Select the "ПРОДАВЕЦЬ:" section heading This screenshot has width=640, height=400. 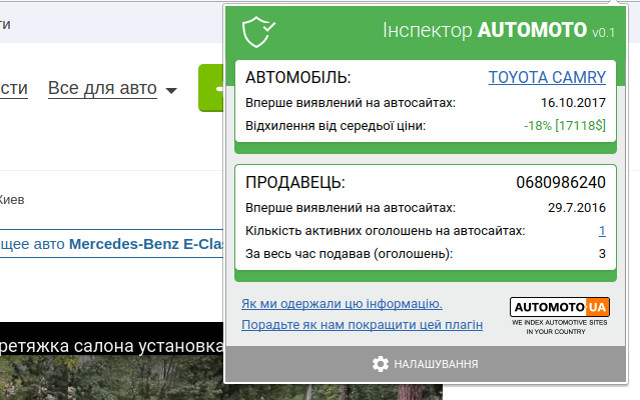(x=295, y=182)
